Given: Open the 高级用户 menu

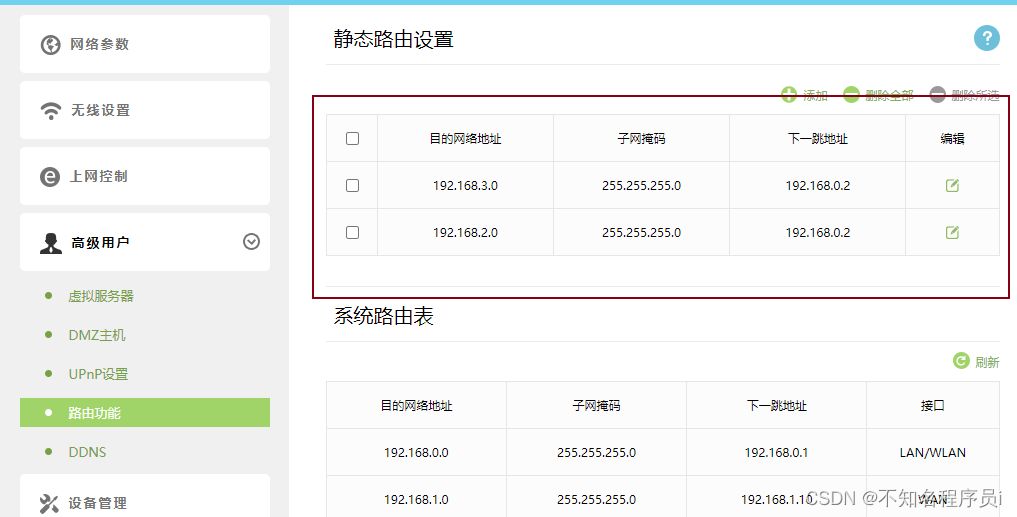Looking at the screenshot, I should tap(145, 242).
